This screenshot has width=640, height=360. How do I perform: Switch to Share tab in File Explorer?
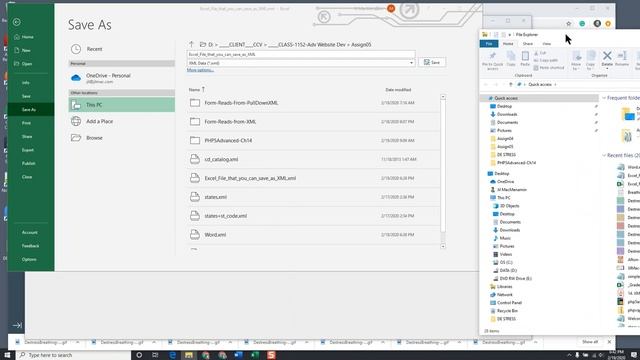[528, 44]
